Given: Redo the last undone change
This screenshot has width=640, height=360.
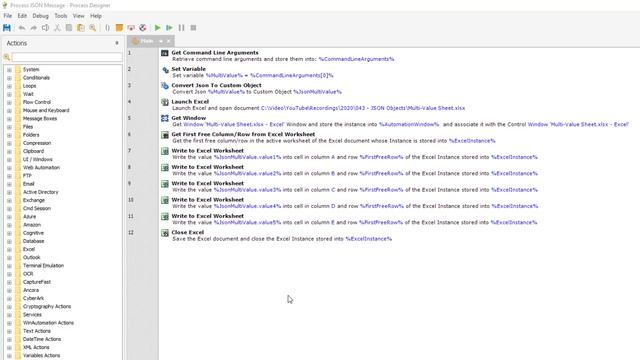Looking at the screenshot, I should click(33, 28).
